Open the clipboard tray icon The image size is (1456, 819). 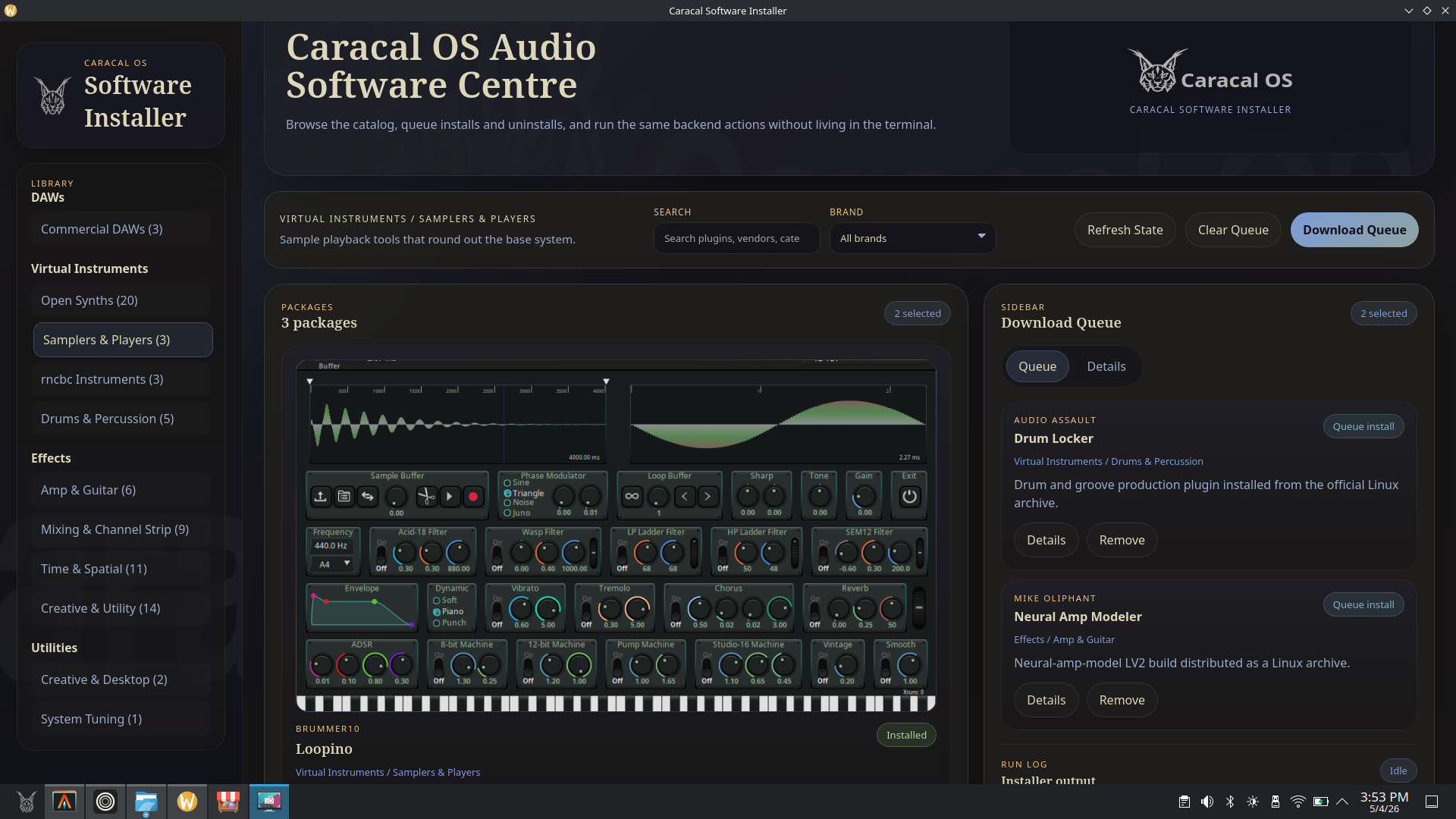(x=1185, y=802)
